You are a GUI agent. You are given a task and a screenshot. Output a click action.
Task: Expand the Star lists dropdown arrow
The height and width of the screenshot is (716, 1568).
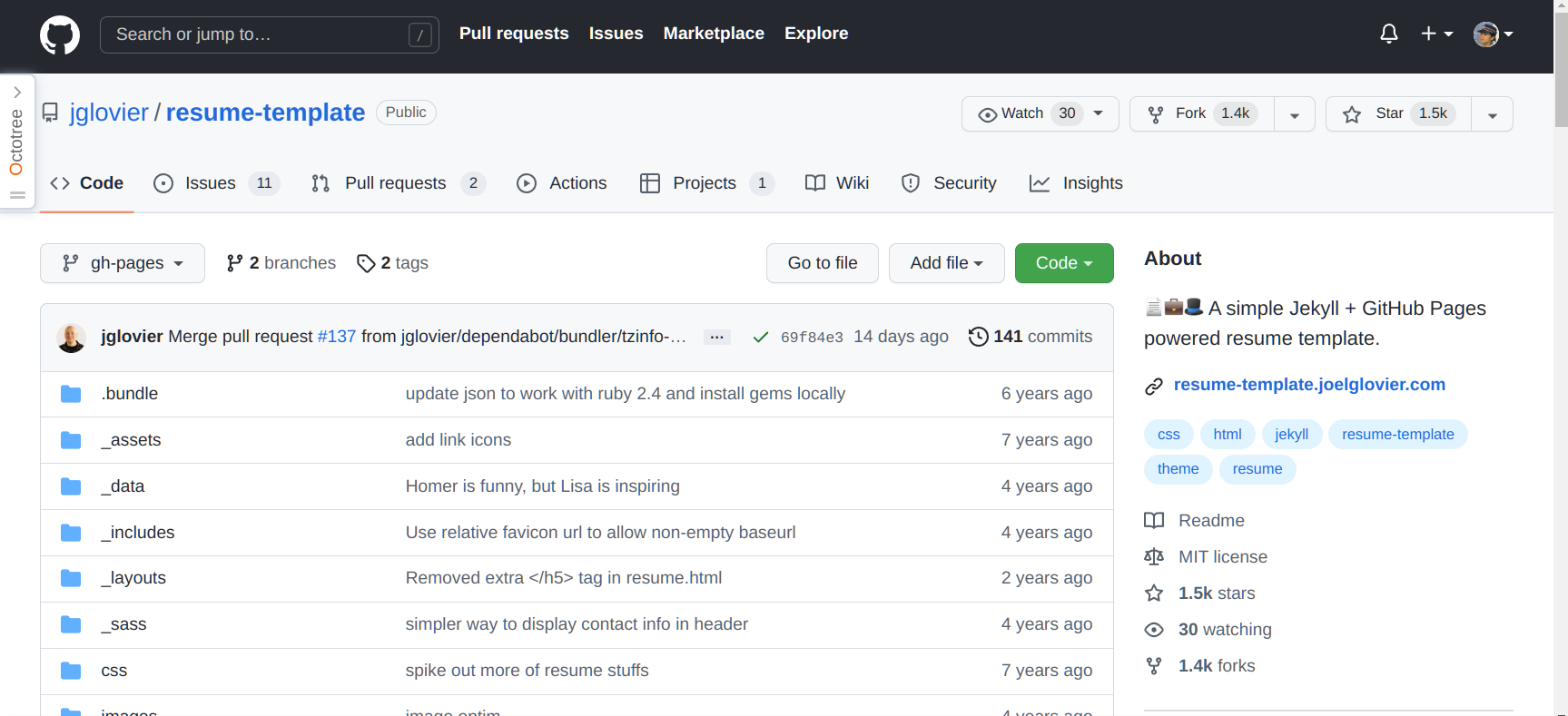coord(1493,114)
